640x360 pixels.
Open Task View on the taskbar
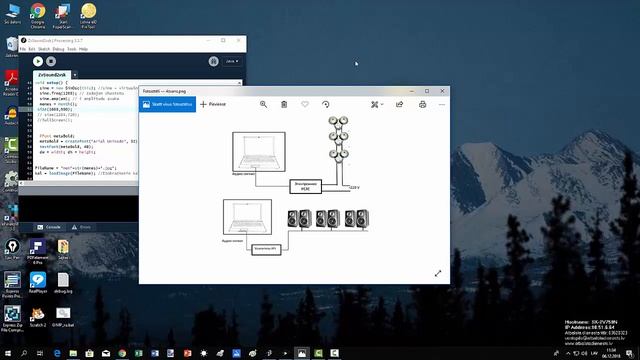coord(40,353)
